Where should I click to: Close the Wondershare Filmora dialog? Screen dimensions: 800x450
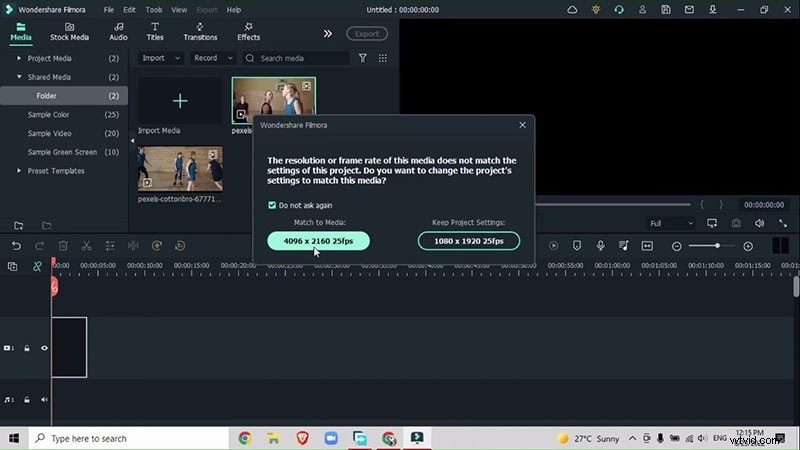(x=522, y=125)
